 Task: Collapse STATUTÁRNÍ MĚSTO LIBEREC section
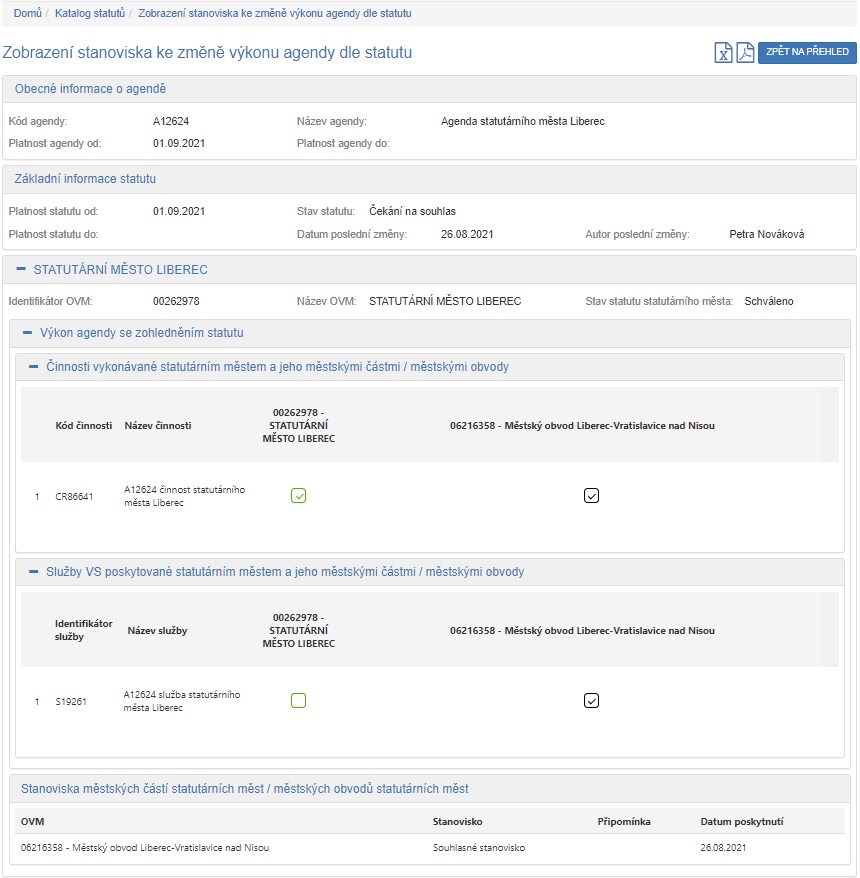(21, 270)
